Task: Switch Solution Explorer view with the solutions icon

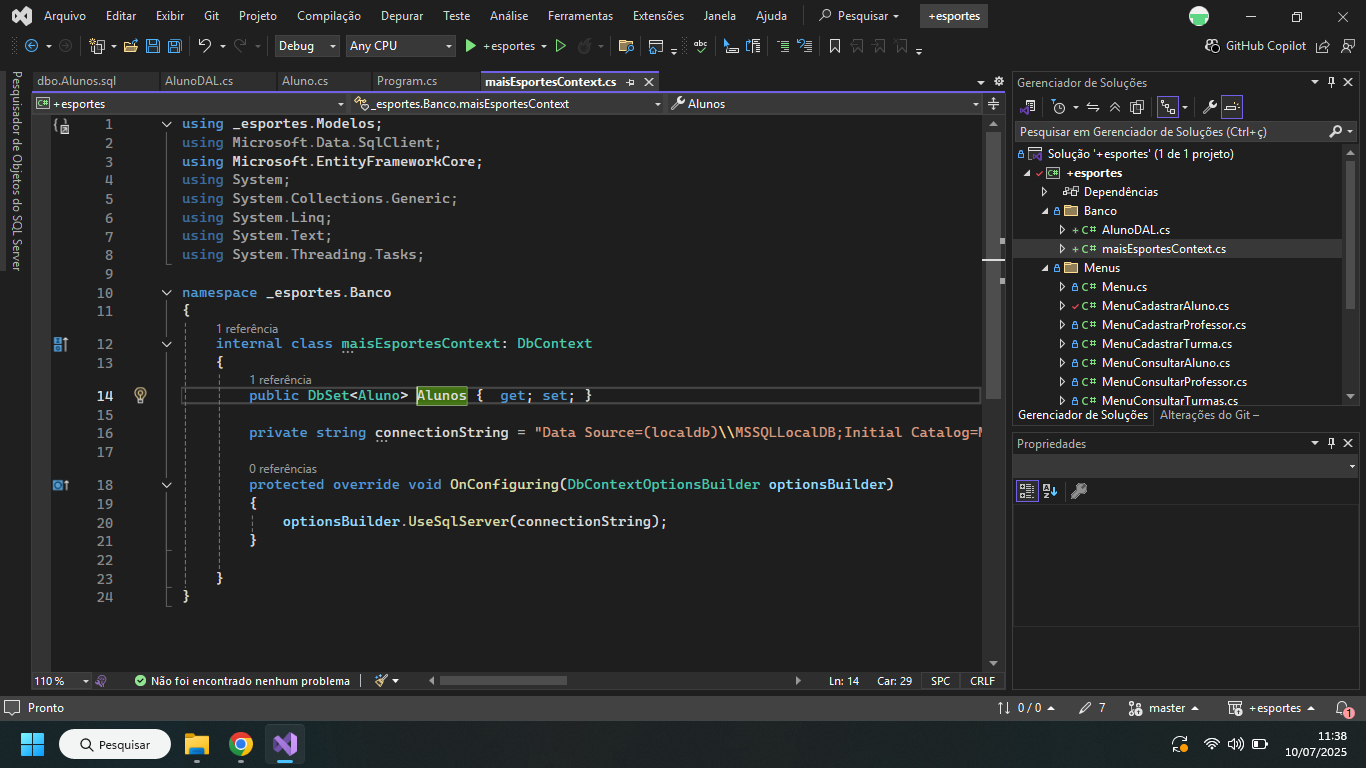Action: click(x=1027, y=107)
